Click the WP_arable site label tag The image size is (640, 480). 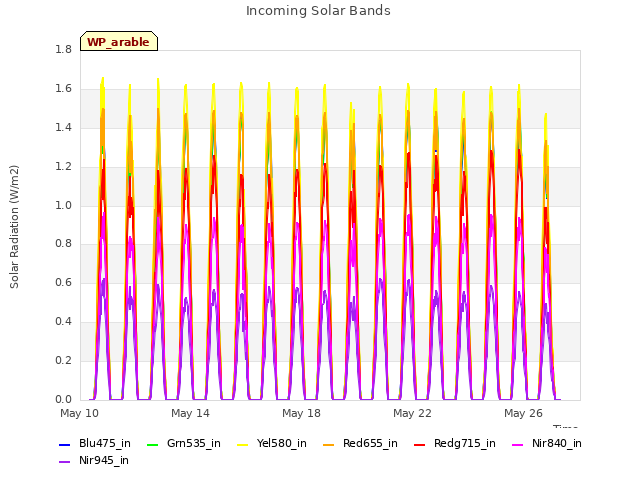pos(119,41)
